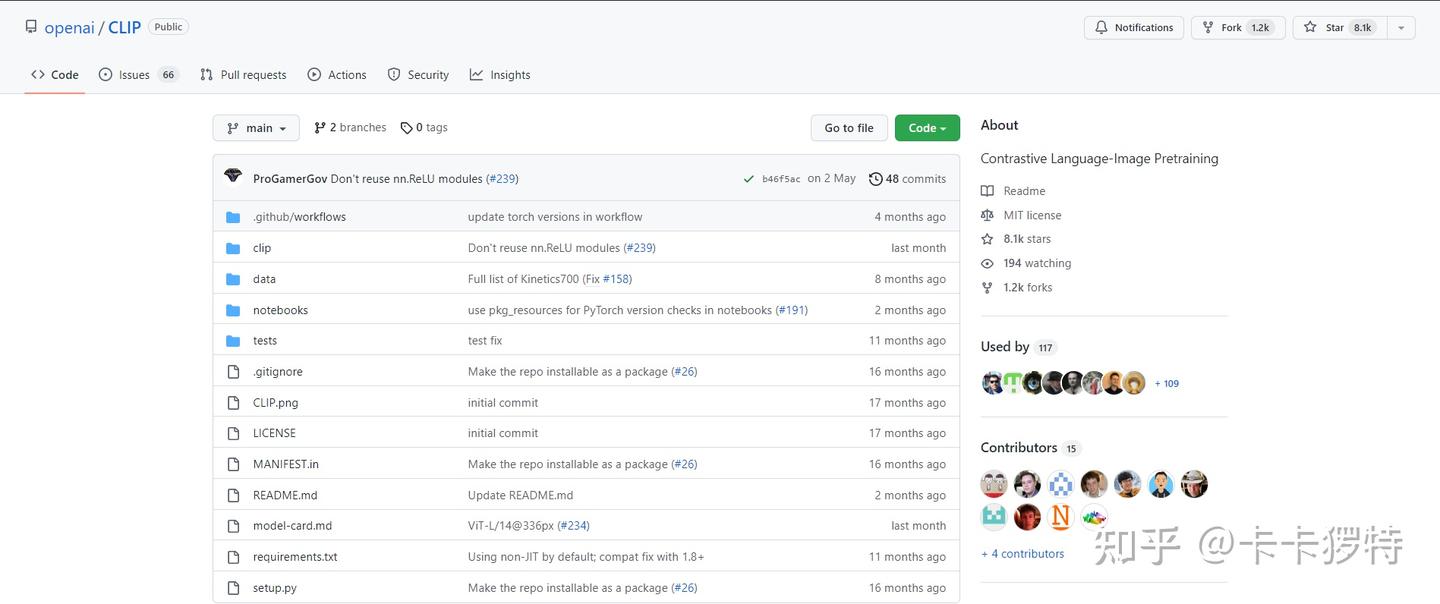
Task: Click ProGamerGov's commit author avatar
Action: pos(233,177)
